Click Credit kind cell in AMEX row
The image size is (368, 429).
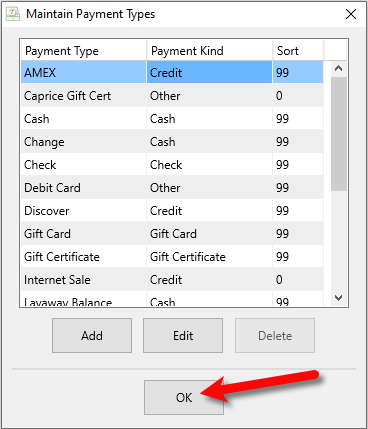(x=210, y=72)
